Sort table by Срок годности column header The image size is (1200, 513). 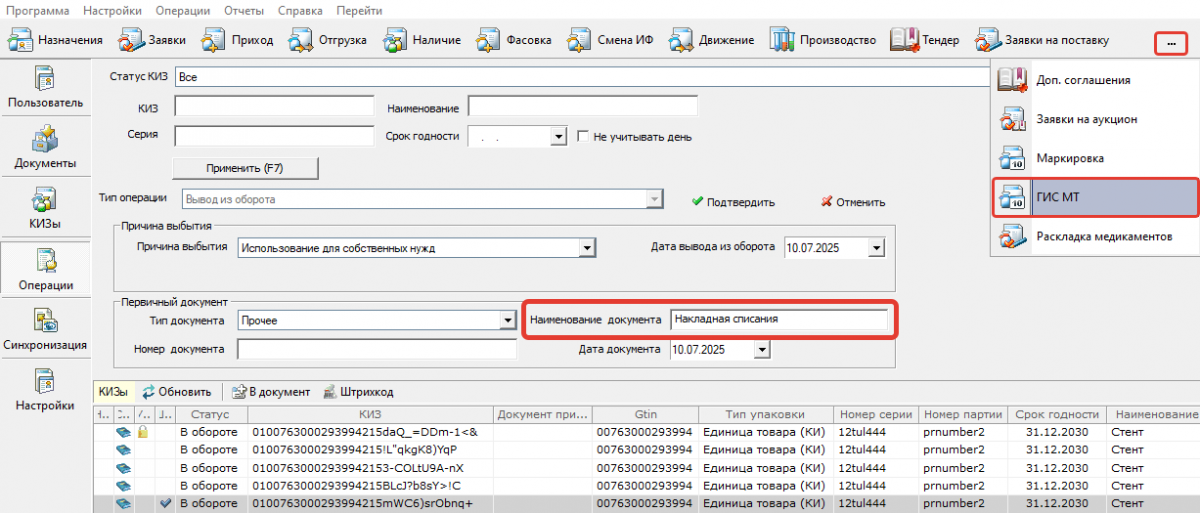point(1057,414)
